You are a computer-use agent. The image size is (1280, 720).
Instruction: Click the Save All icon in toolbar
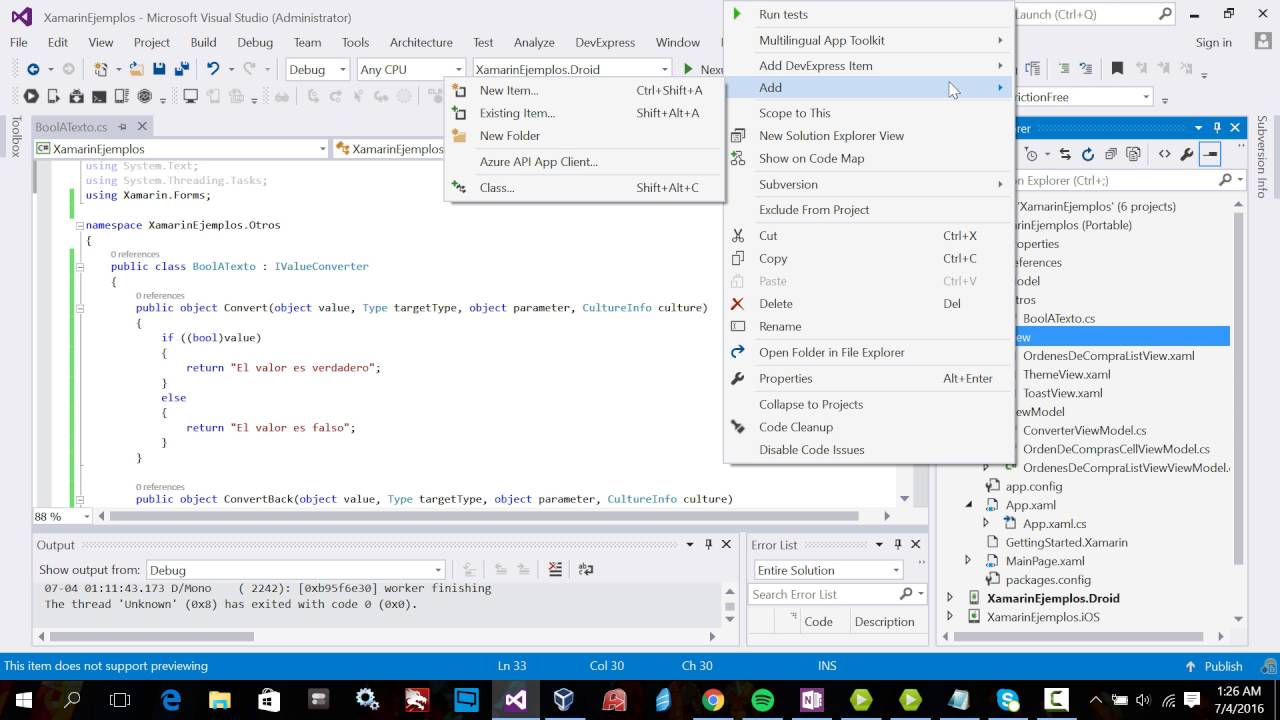point(182,69)
